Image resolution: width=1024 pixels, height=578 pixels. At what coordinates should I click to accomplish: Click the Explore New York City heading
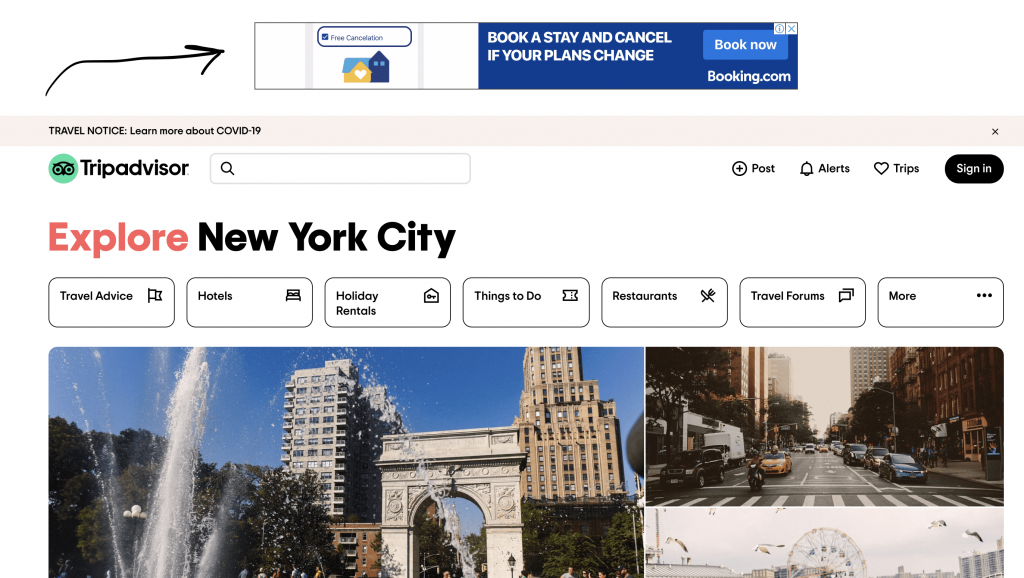[x=252, y=238]
